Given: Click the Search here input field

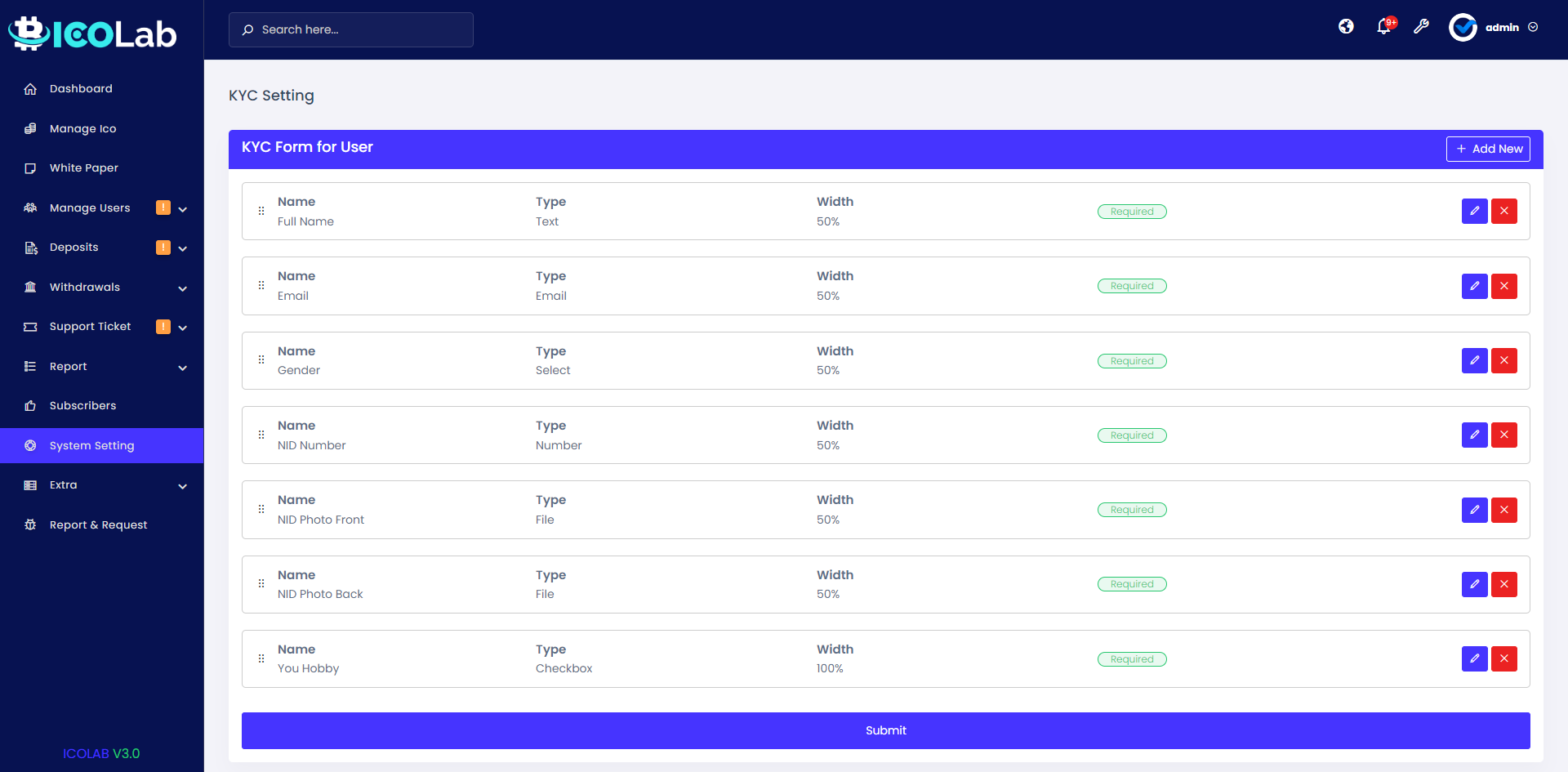Looking at the screenshot, I should point(351,29).
